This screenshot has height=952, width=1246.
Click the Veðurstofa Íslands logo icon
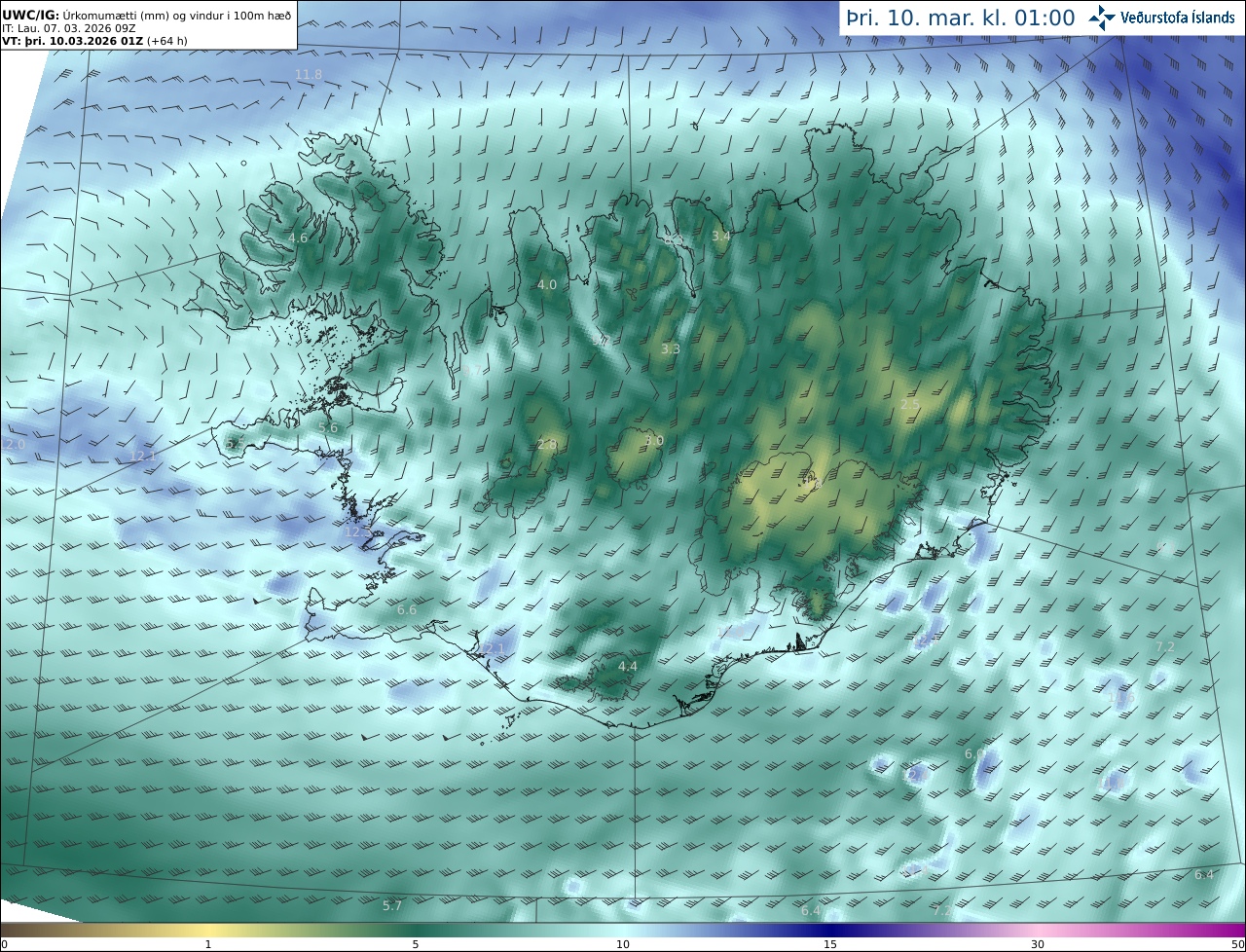point(1102,18)
